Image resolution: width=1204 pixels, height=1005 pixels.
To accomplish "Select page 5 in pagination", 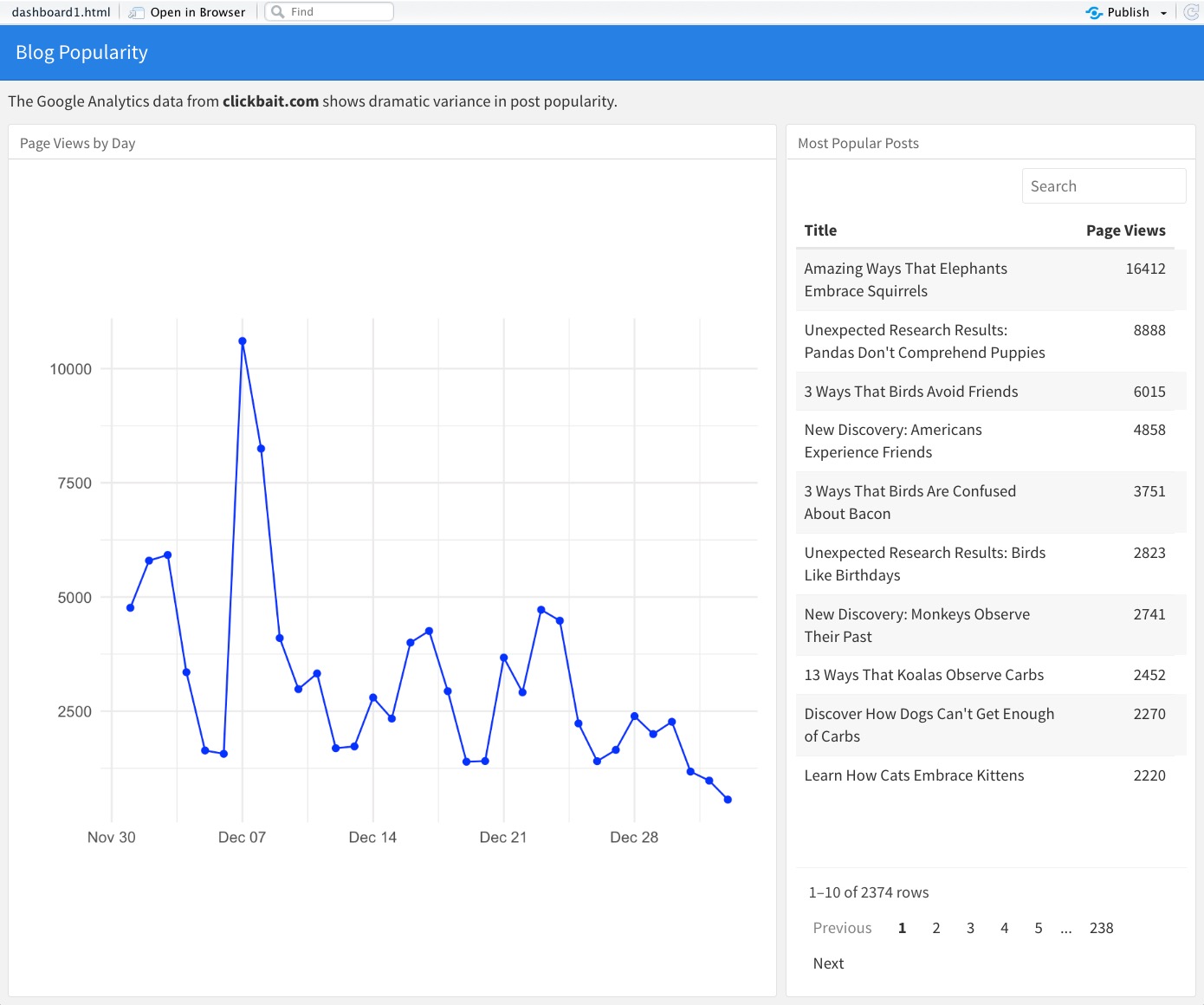I will [x=1038, y=928].
